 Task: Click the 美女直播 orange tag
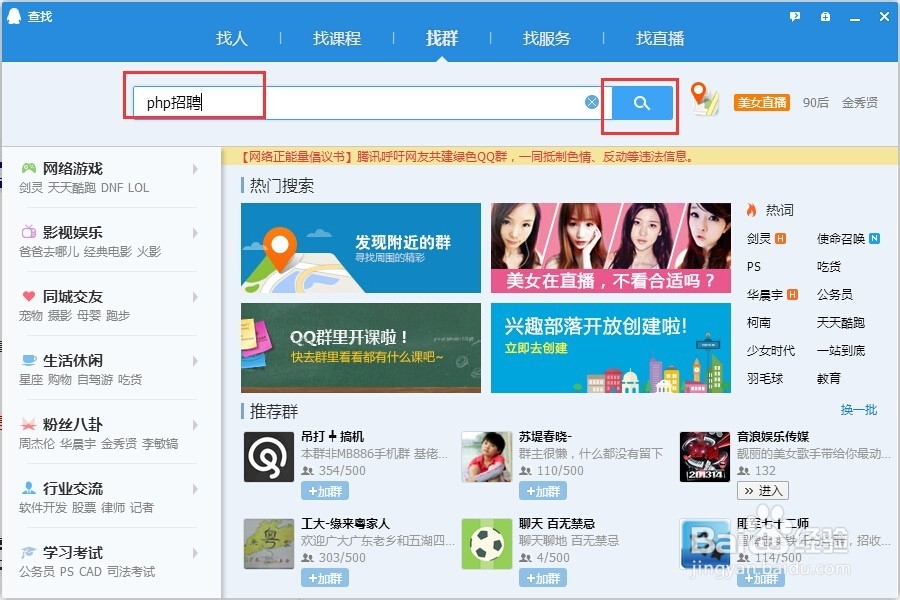tap(762, 103)
